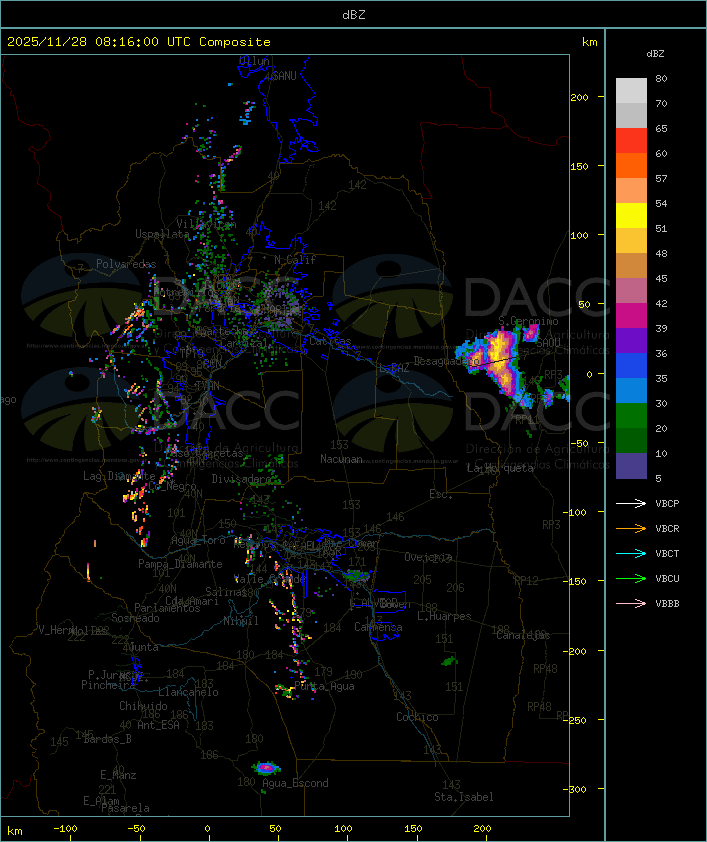Pick the gray 65-70 dBZ swatch
Viewport: 707px width, 842px height.
pos(631,115)
